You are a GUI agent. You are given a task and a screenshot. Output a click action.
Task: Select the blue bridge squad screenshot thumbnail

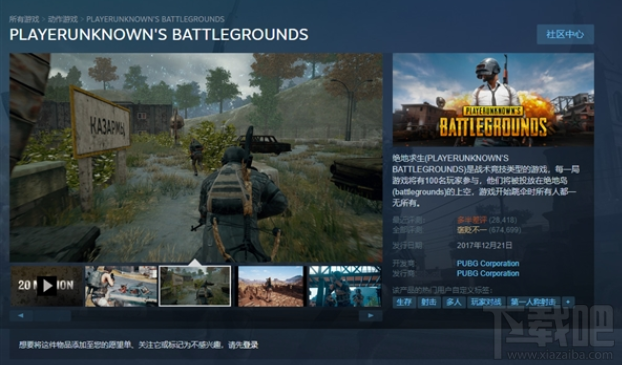345,286
